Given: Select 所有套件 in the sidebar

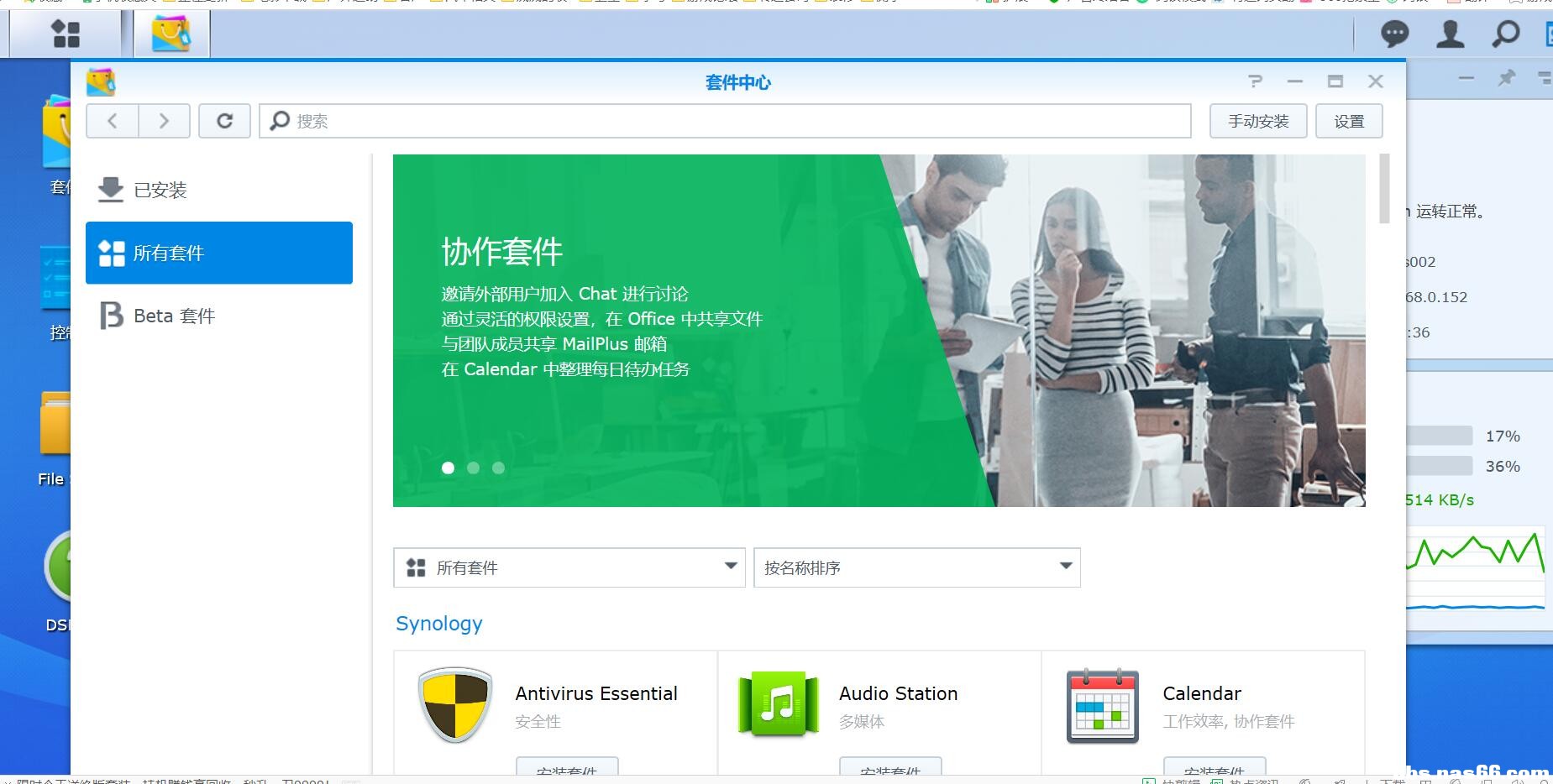Looking at the screenshot, I should coord(170,253).
